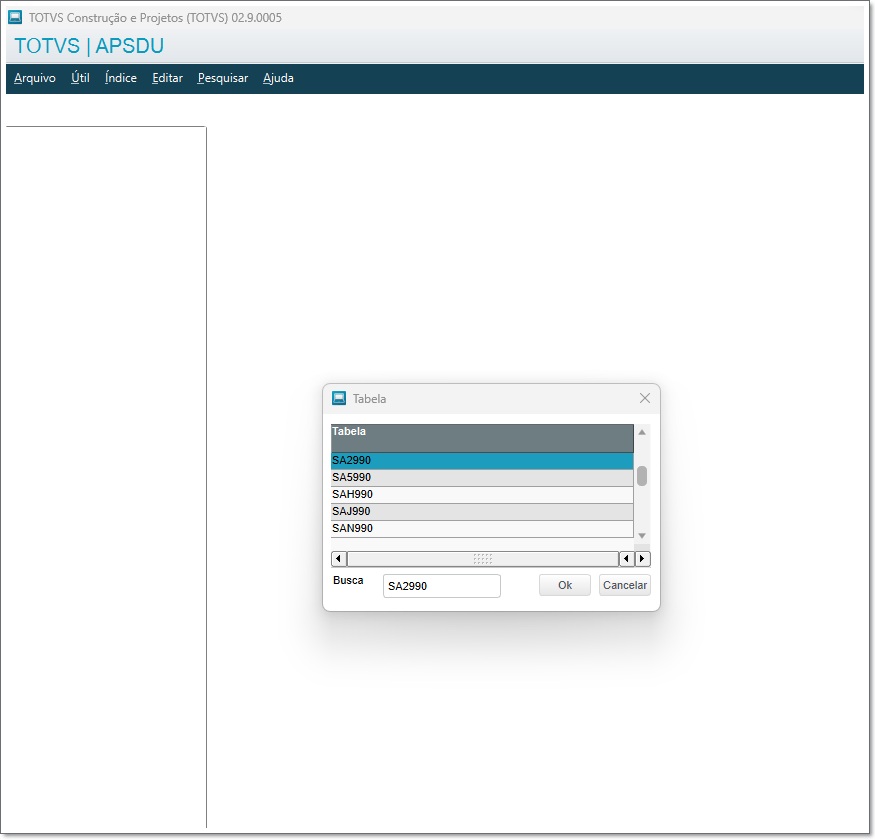Select table row SA5990

tap(482, 478)
